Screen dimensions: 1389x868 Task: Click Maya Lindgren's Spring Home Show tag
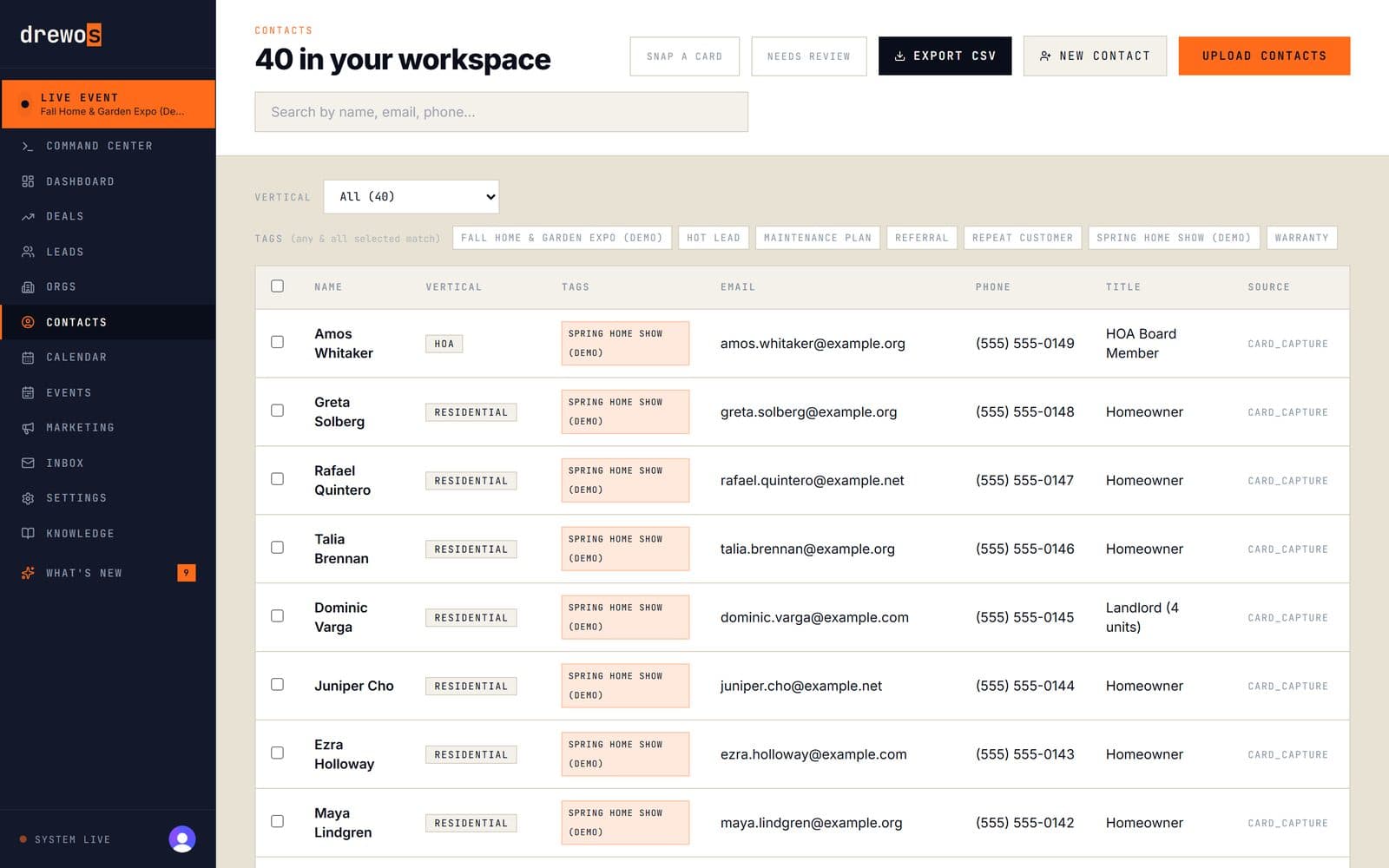pyautogui.click(x=625, y=823)
